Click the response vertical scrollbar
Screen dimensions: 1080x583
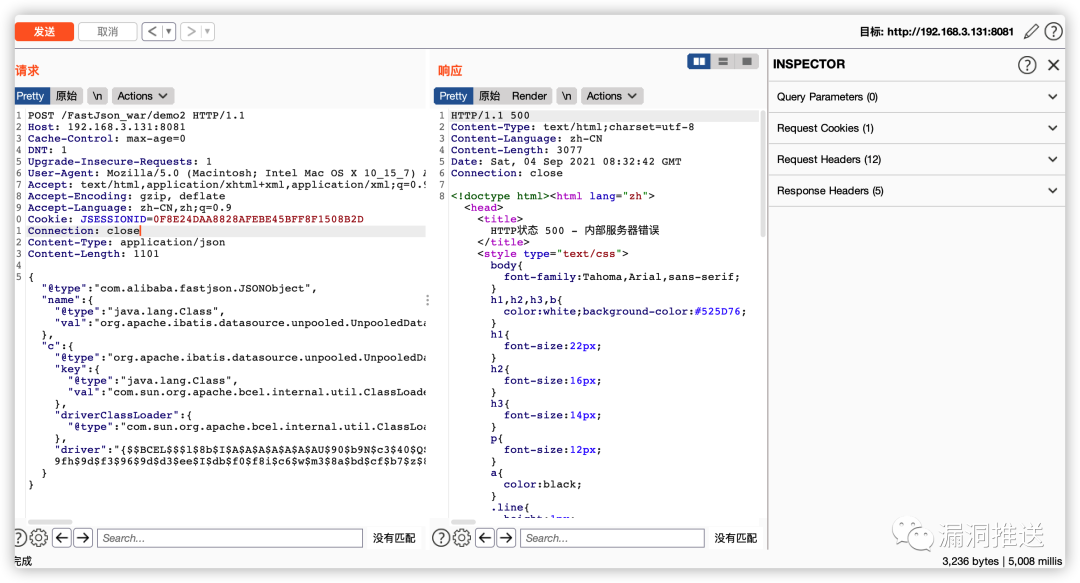[762, 174]
